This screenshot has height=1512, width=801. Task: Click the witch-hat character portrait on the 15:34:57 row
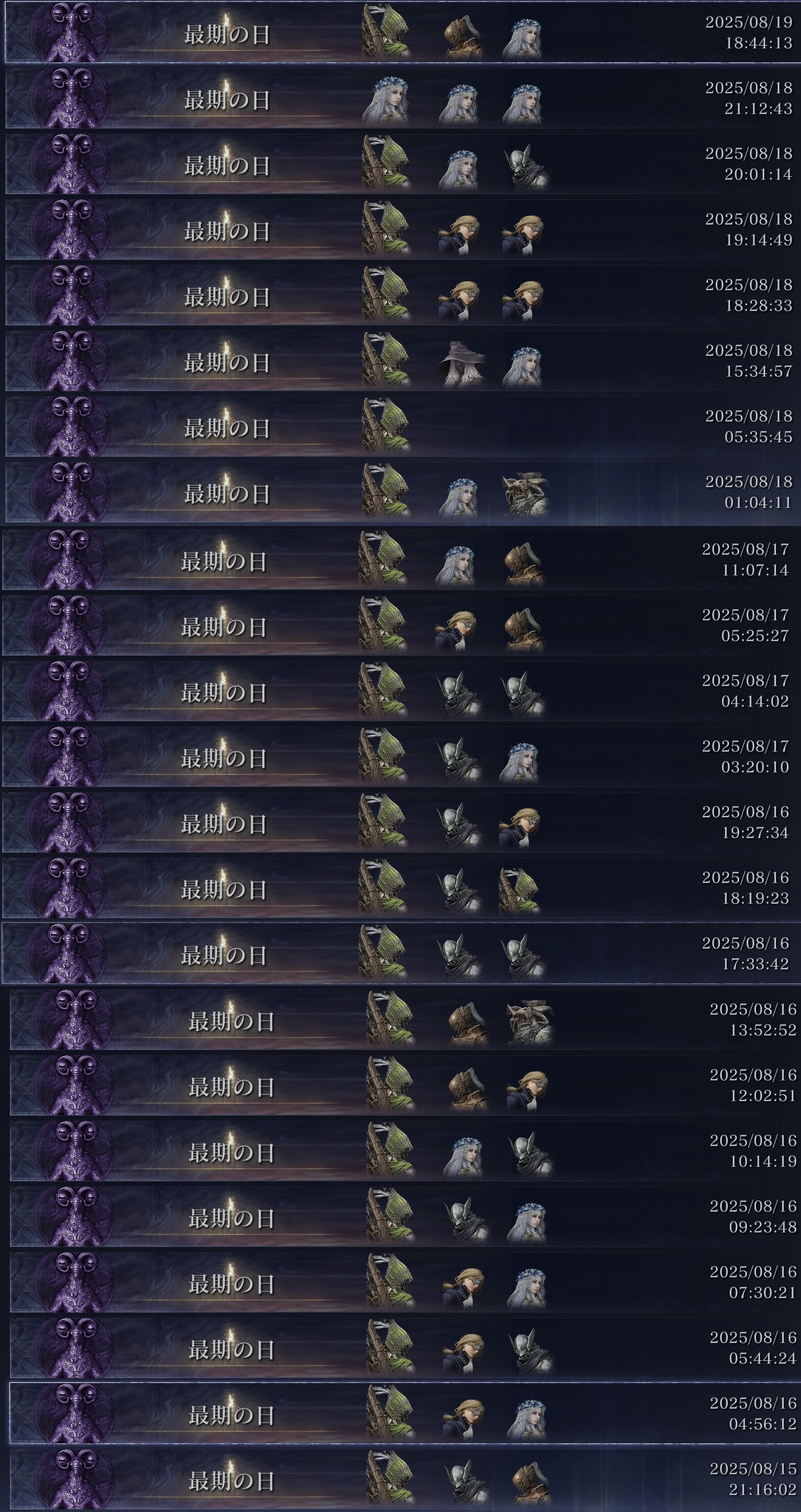(462, 363)
